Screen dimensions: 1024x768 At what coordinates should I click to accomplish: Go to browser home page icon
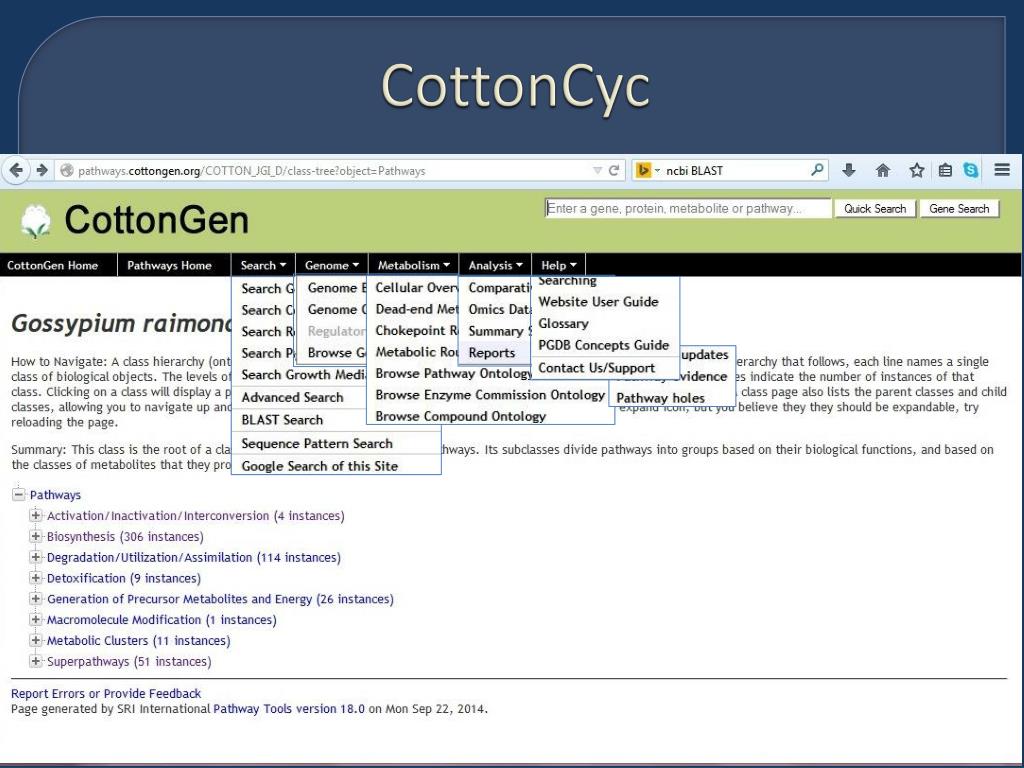tap(883, 170)
